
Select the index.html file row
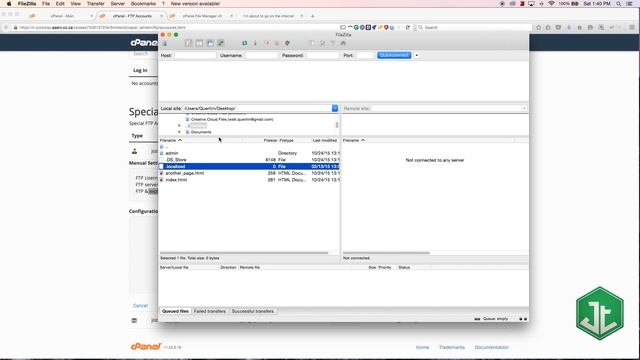click(x=249, y=180)
